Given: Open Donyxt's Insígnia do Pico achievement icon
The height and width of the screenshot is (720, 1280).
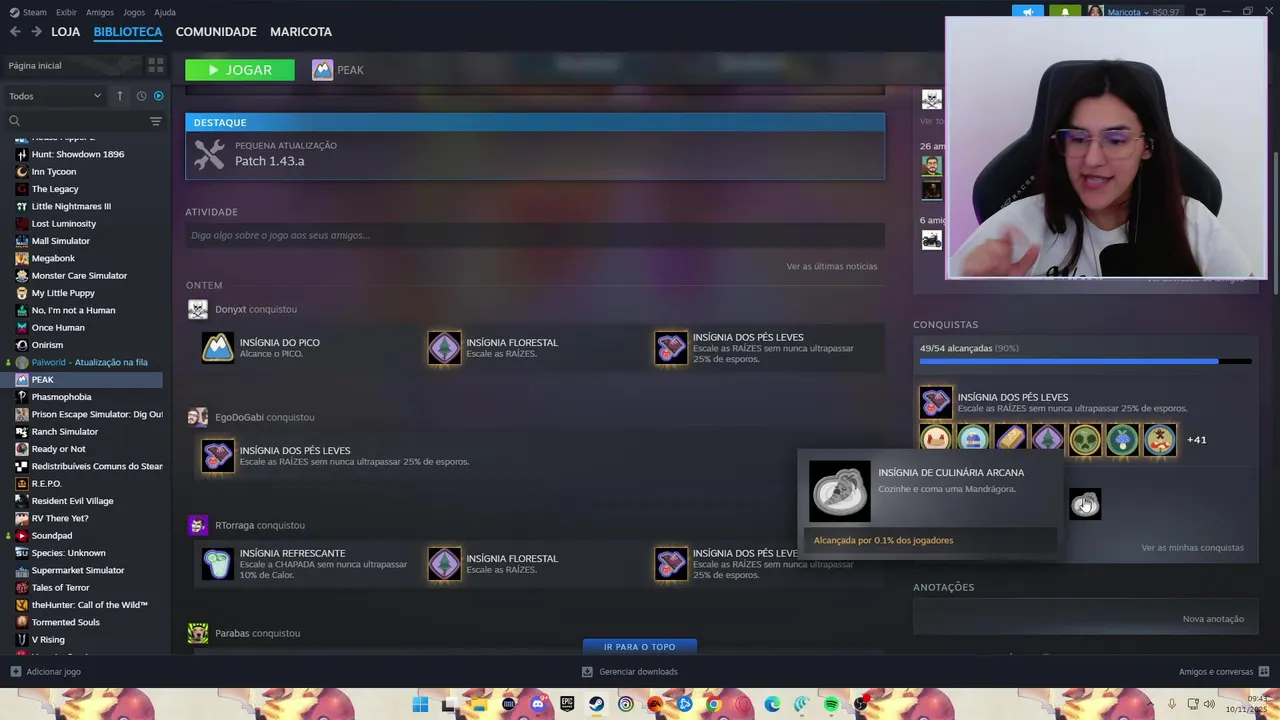Looking at the screenshot, I should tap(218, 348).
